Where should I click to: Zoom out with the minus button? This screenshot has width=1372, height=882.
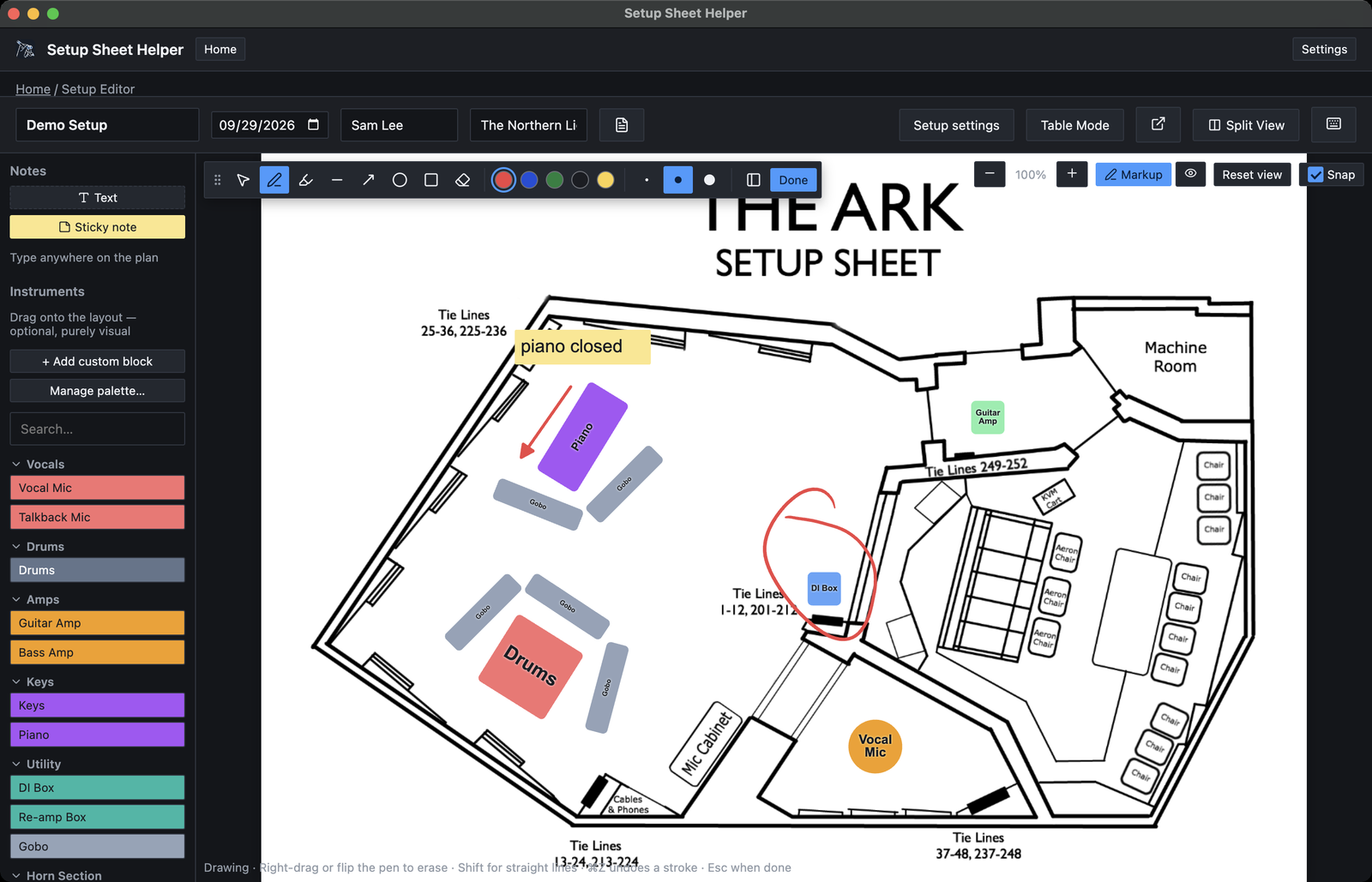click(x=990, y=174)
